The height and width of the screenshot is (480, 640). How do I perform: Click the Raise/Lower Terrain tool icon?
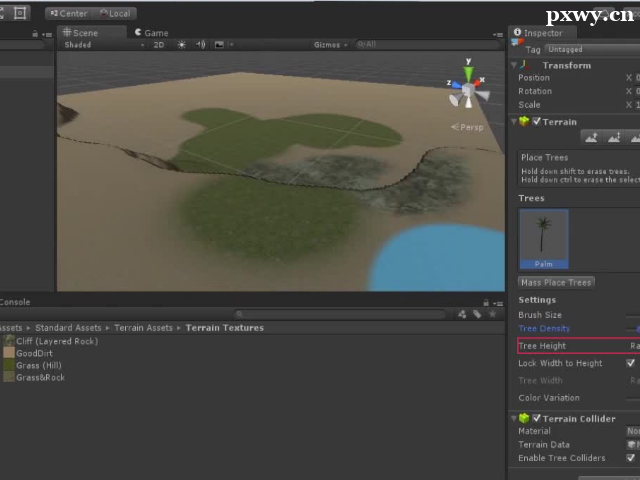click(x=592, y=138)
